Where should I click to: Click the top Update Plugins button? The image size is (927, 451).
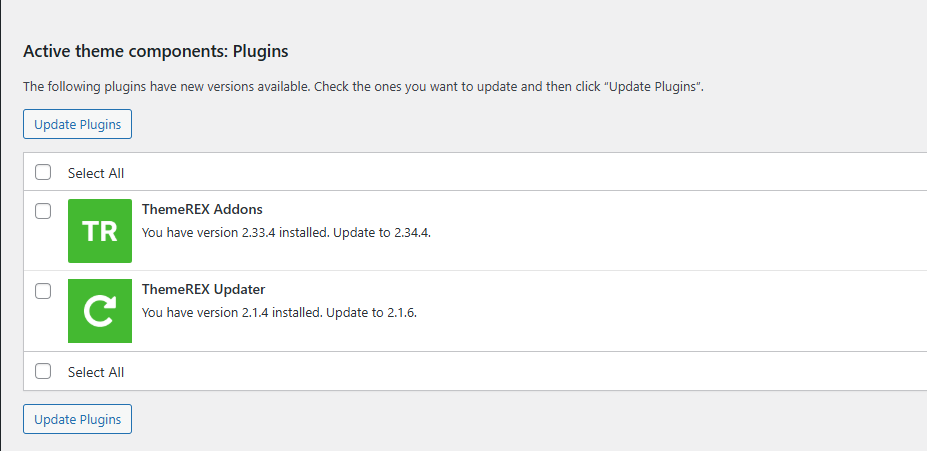[77, 124]
